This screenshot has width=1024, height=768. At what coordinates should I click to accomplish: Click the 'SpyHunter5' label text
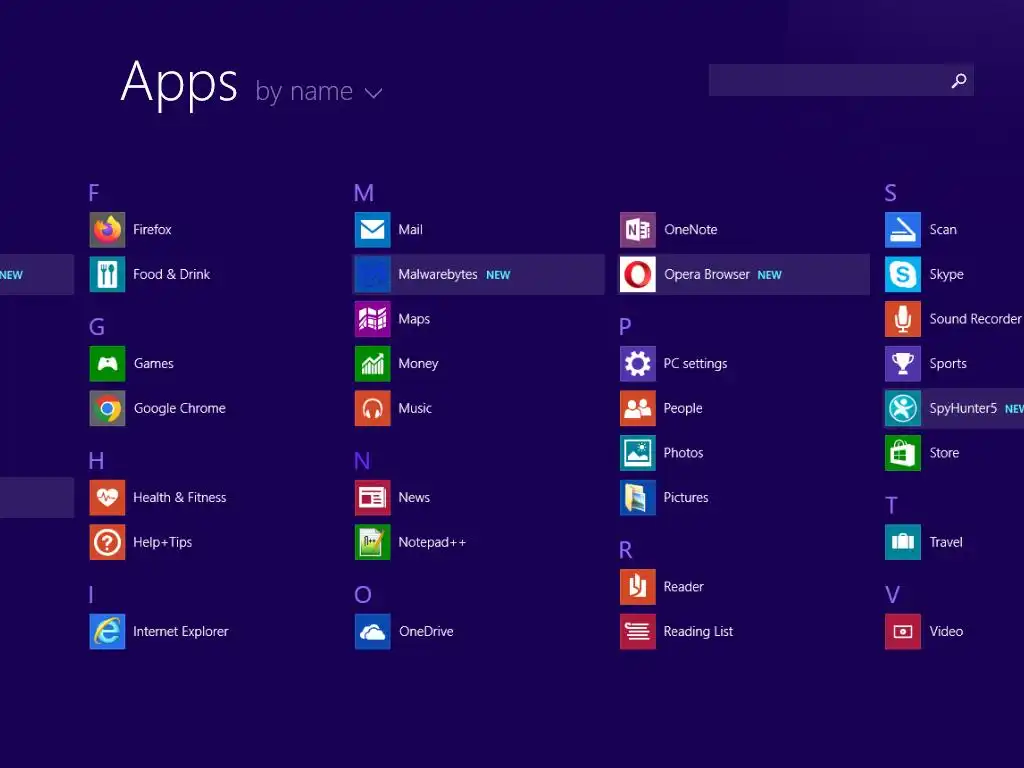pos(963,408)
